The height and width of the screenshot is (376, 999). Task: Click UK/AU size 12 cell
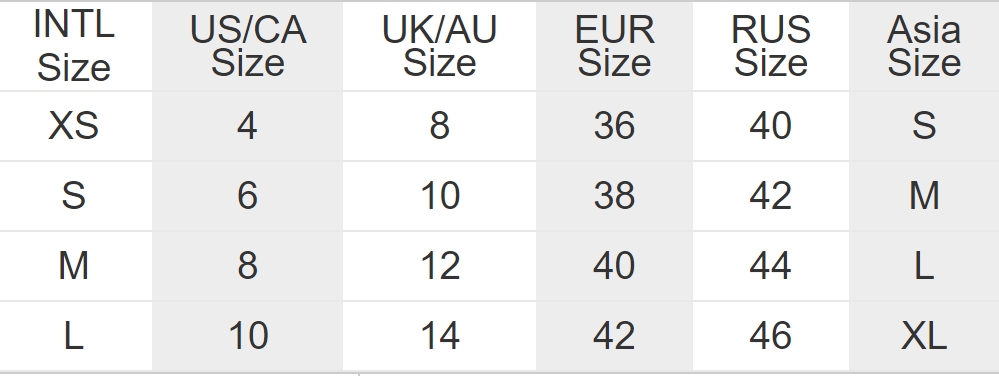(440, 266)
